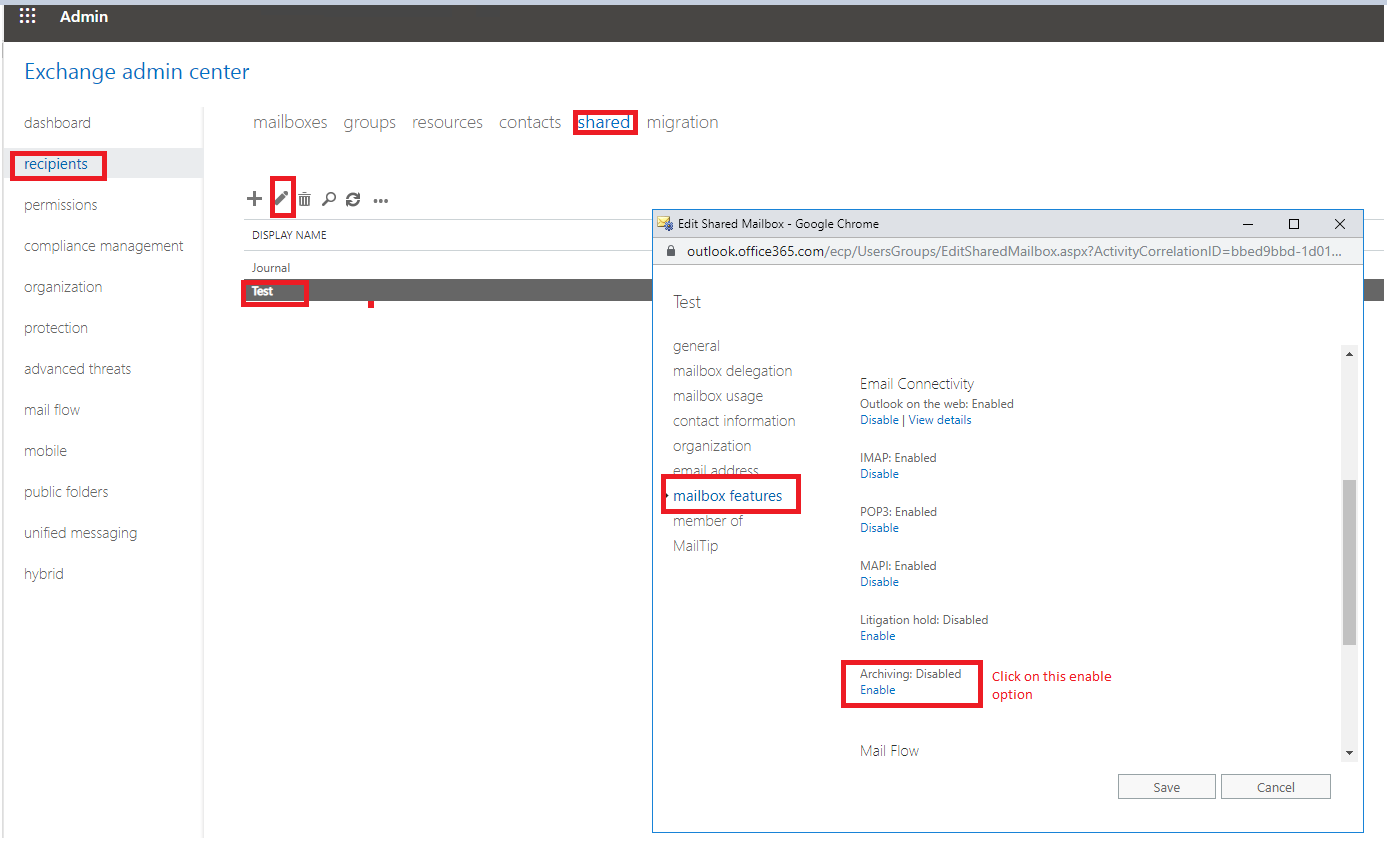Select recipients in left navigation
The height and width of the screenshot is (845, 1387).
tap(56, 164)
